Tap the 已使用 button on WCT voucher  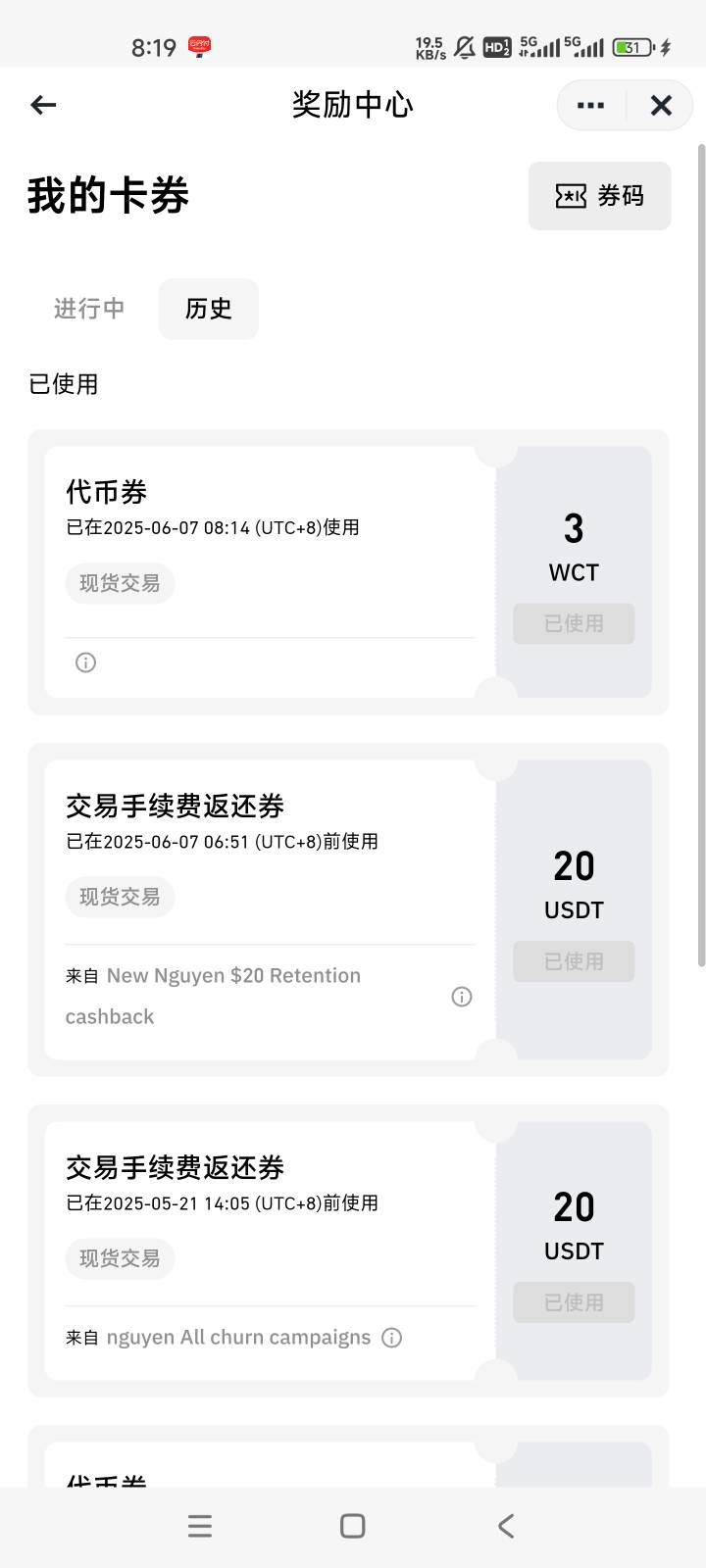pos(574,623)
